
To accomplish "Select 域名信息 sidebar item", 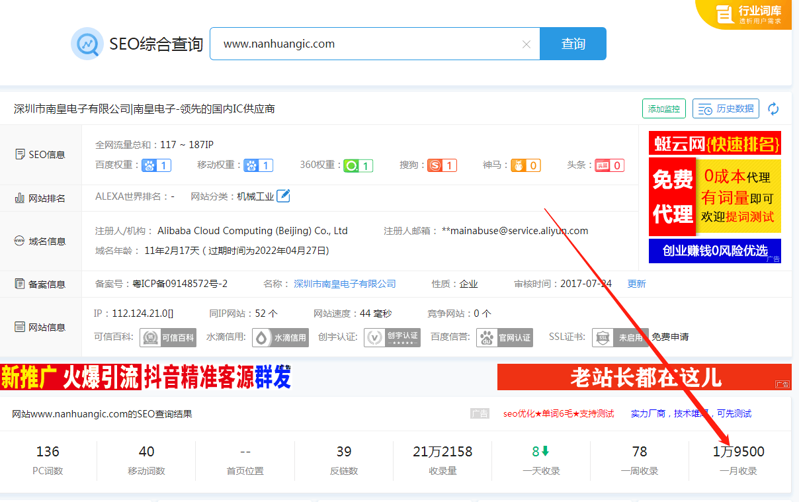I will pos(40,241).
